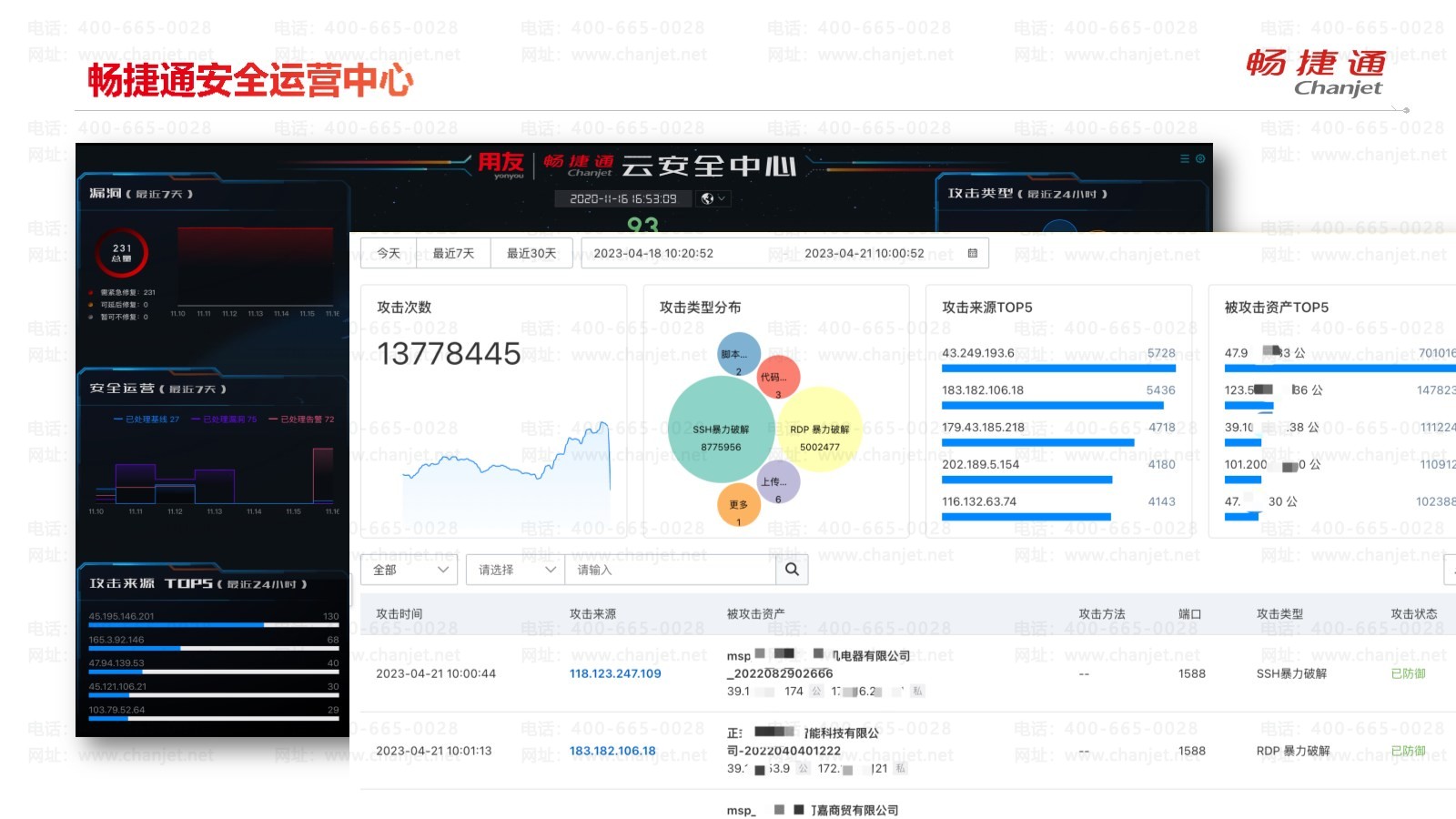1456x819 pixels.
Task: Toggle the 已处理告警 72 legend series
Action: pyautogui.click(x=301, y=420)
